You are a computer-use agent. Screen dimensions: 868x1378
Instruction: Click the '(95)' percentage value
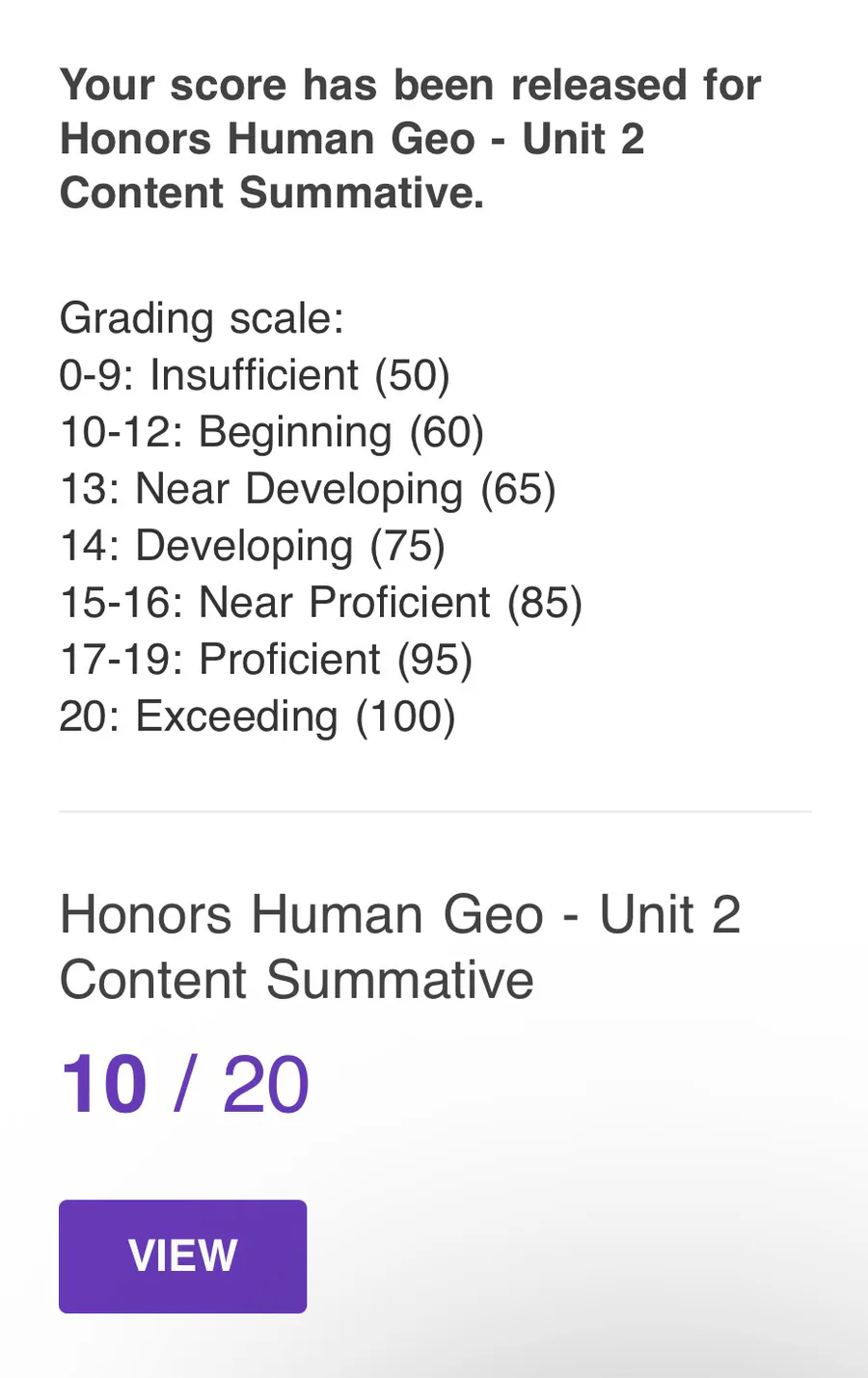(x=434, y=660)
